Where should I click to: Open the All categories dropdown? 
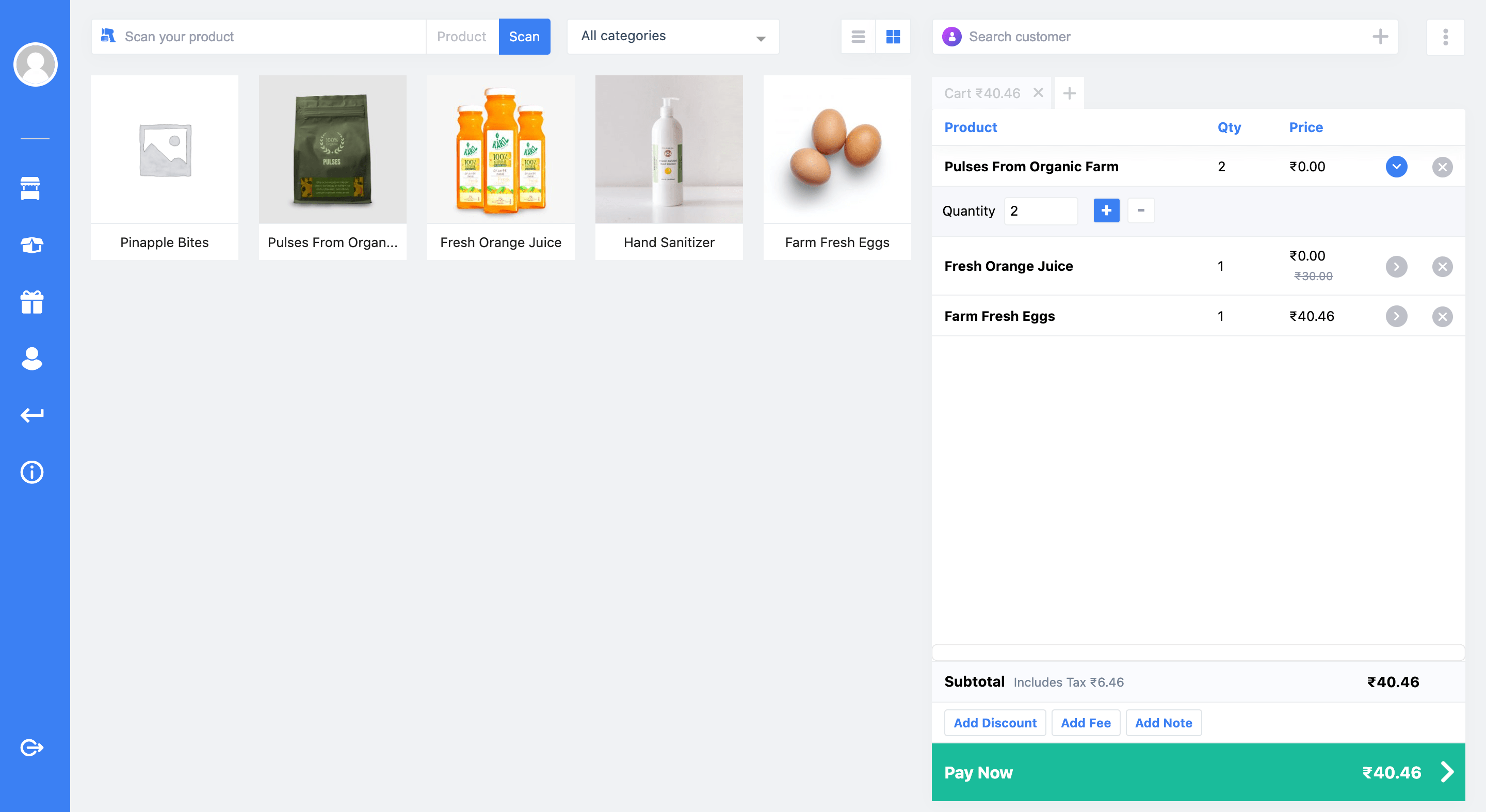673,36
